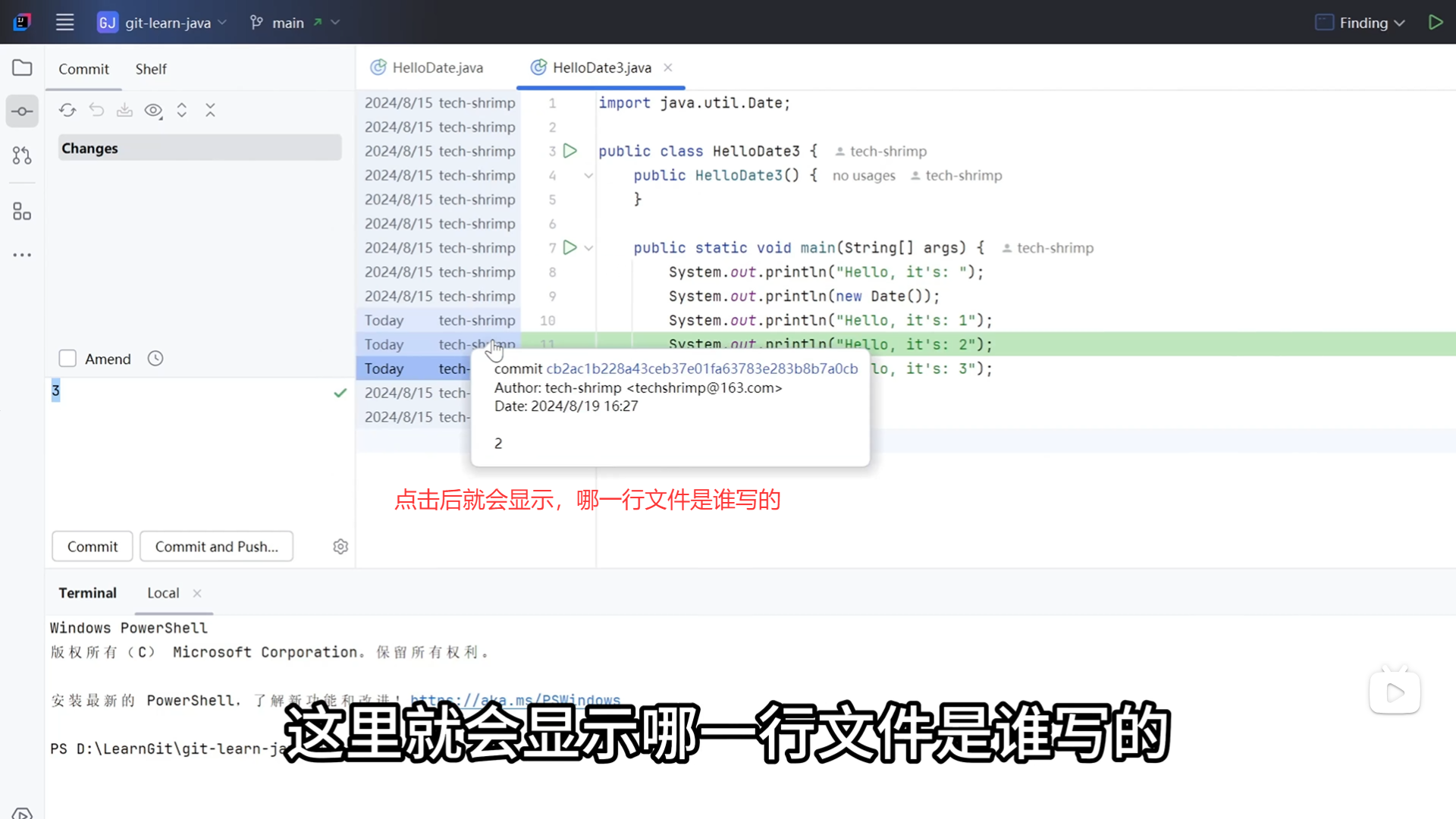Click the commit options gear icon
Viewport: 1456px width, 819px height.
[340, 547]
